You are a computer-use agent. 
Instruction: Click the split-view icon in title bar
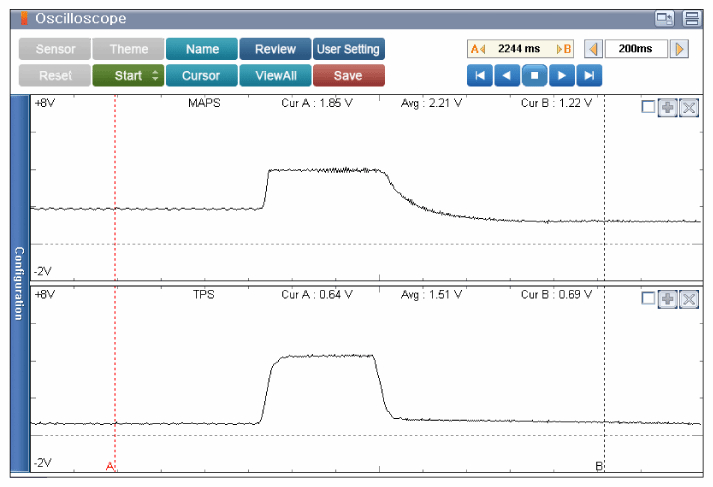pos(691,18)
